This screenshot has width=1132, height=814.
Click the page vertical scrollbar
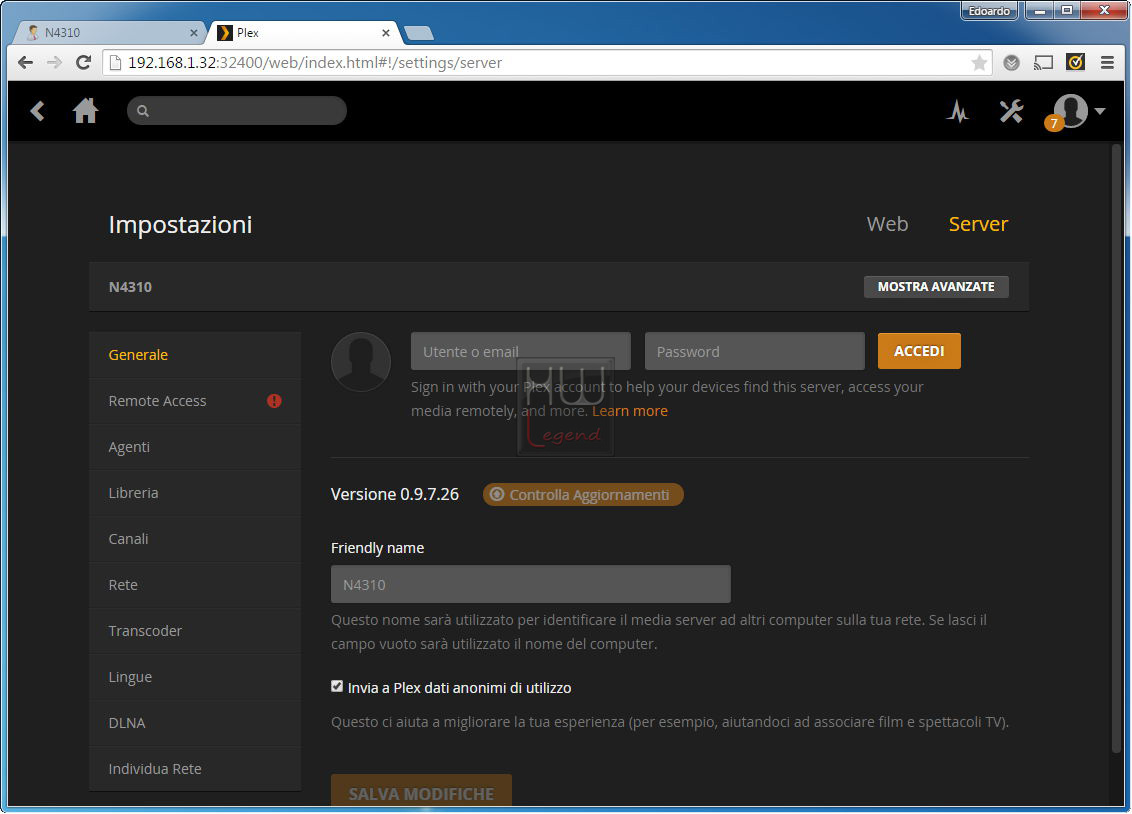tap(1116, 447)
